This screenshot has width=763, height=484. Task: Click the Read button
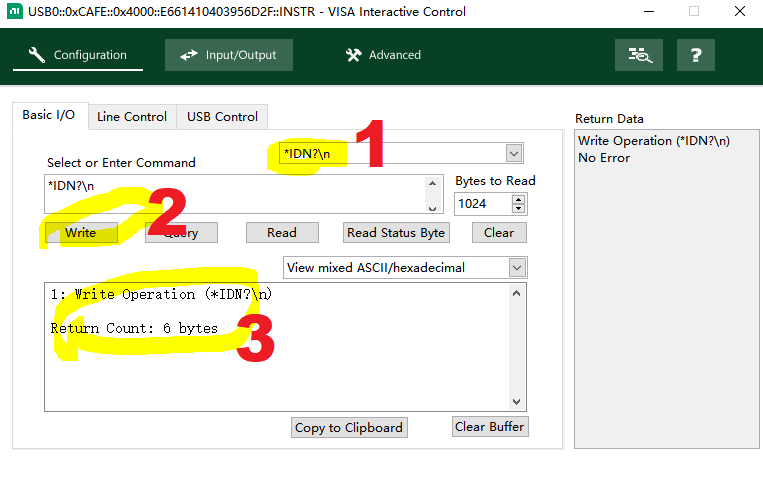(x=282, y=233)
